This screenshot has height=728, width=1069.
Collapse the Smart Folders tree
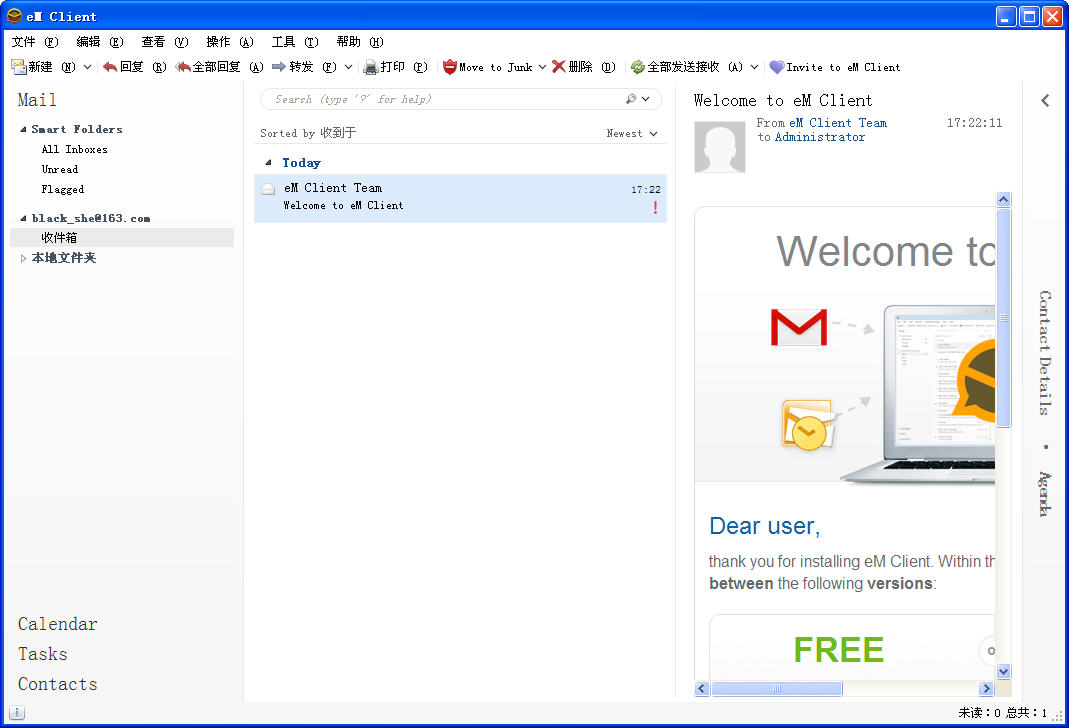coord(23,129)
